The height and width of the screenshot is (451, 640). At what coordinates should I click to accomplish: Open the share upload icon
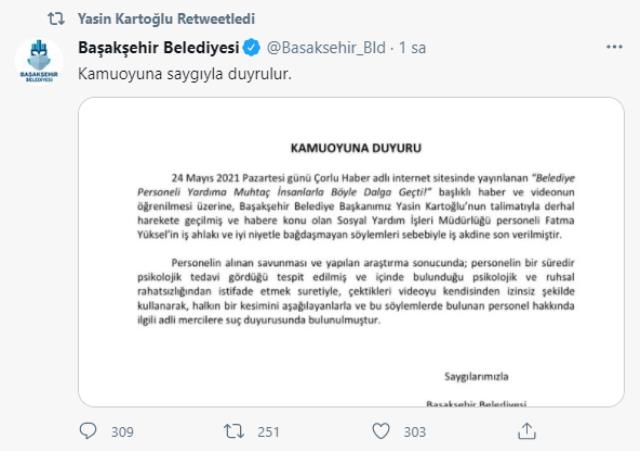tap(527, 431)
